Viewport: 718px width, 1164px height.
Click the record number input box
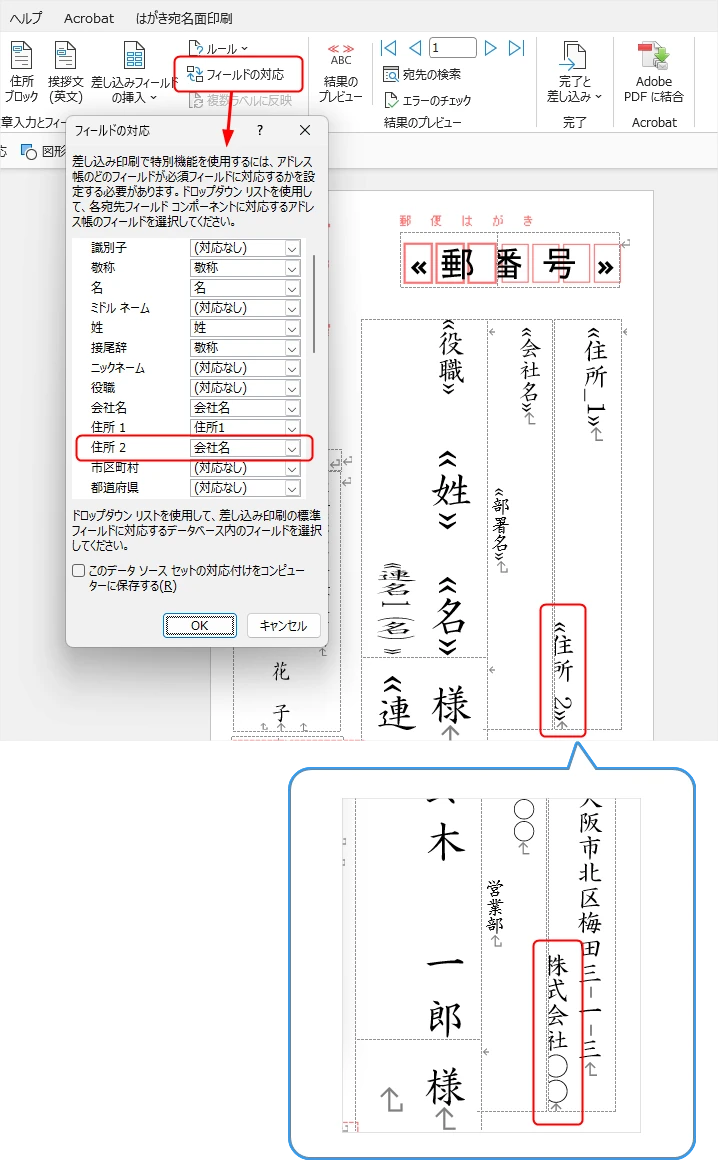click(452, 48)
